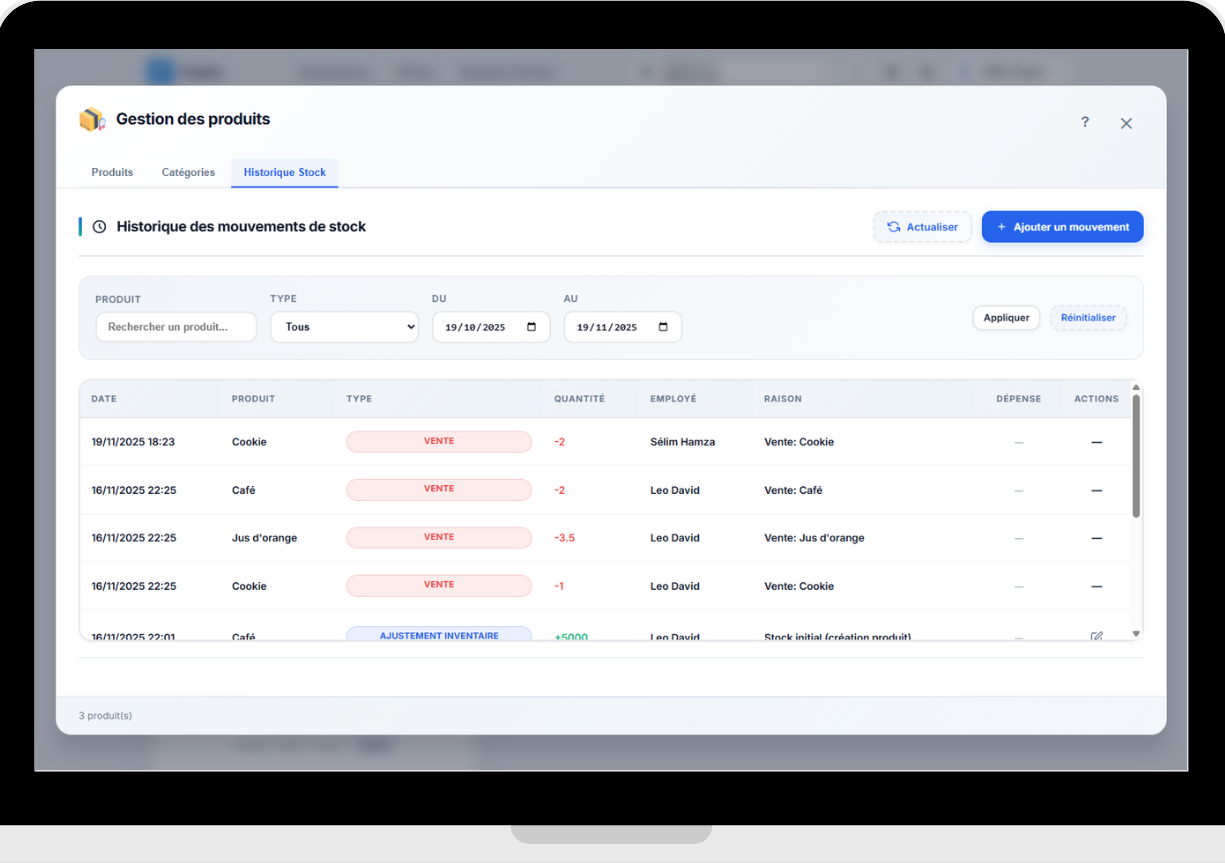Click the clock icon next to Historique des mouvements
The width and height of the screenshot is (1225, 863).
[x=98, y=226]
